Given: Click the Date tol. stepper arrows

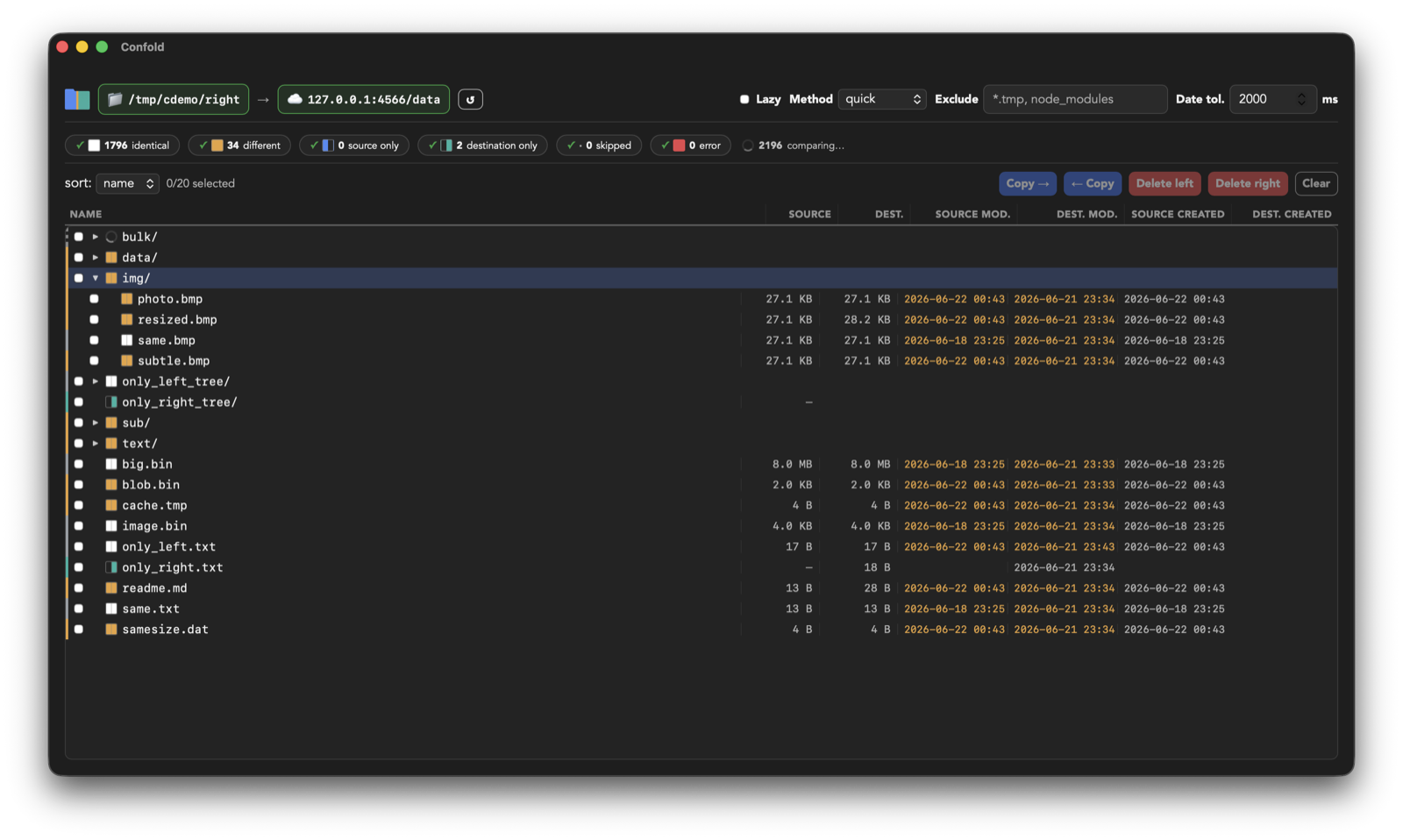Looking at the screenshot, I should click(1301, 99).
